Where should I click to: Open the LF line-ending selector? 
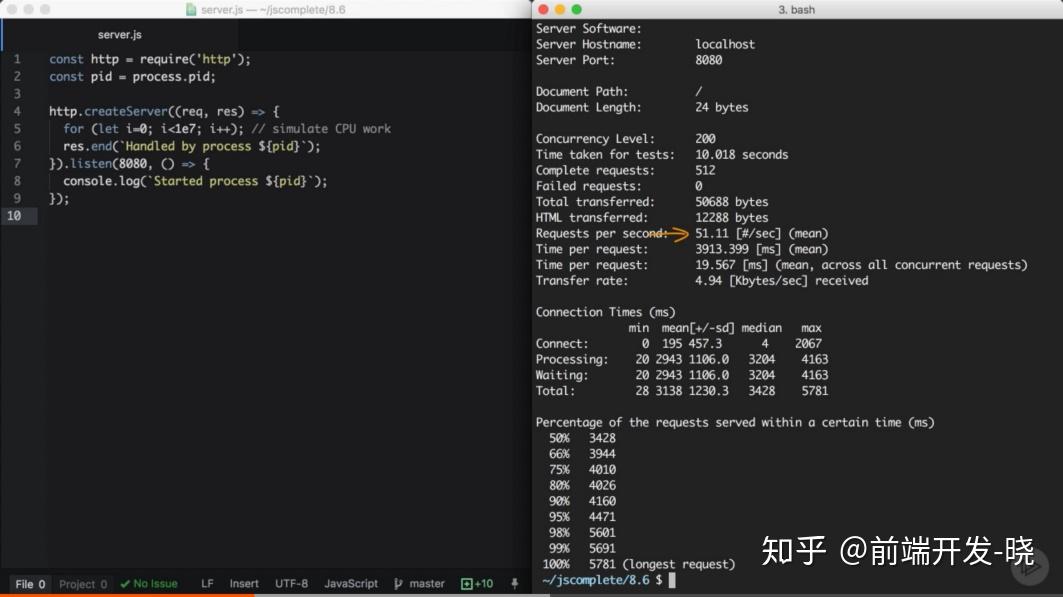pos(206,583)
